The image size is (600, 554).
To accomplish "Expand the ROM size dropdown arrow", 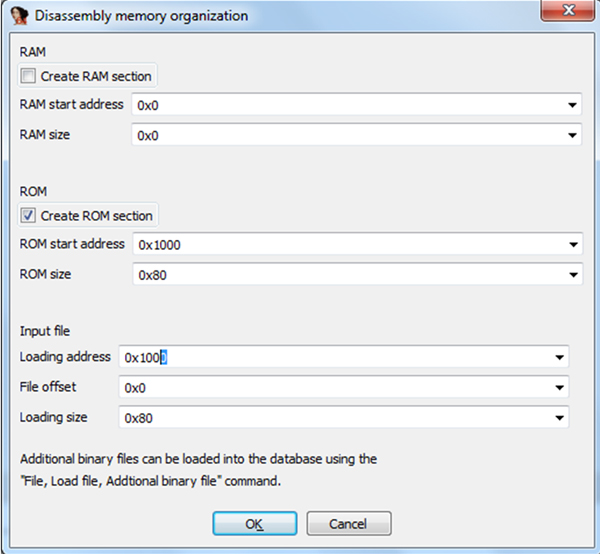I will (x=572, y=274).
